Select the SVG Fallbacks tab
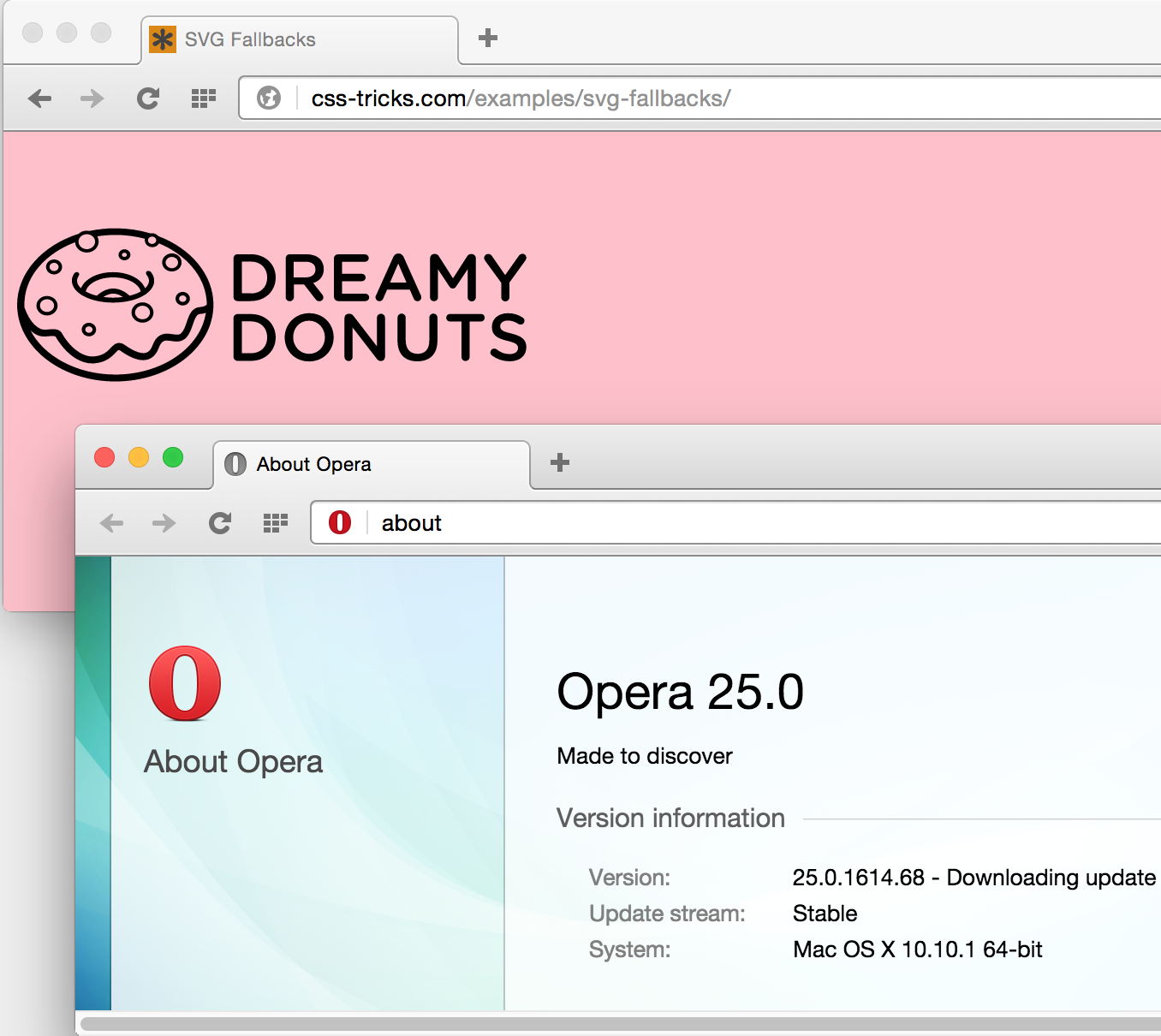The image size is (1161, 1036). pyautogui.click(x=300, y=40)
